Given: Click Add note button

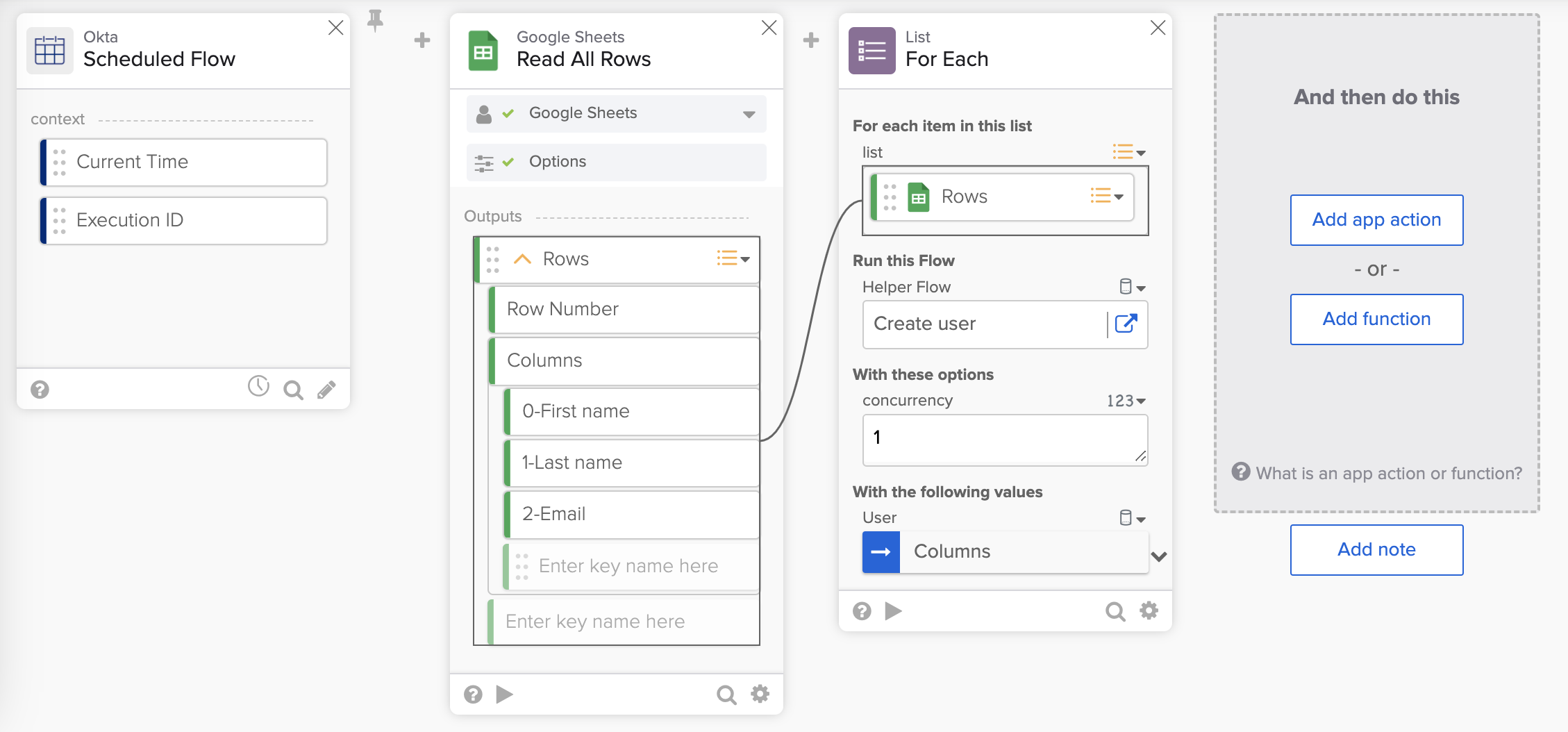Looking at the screenshot, I should coord(1376,550).
